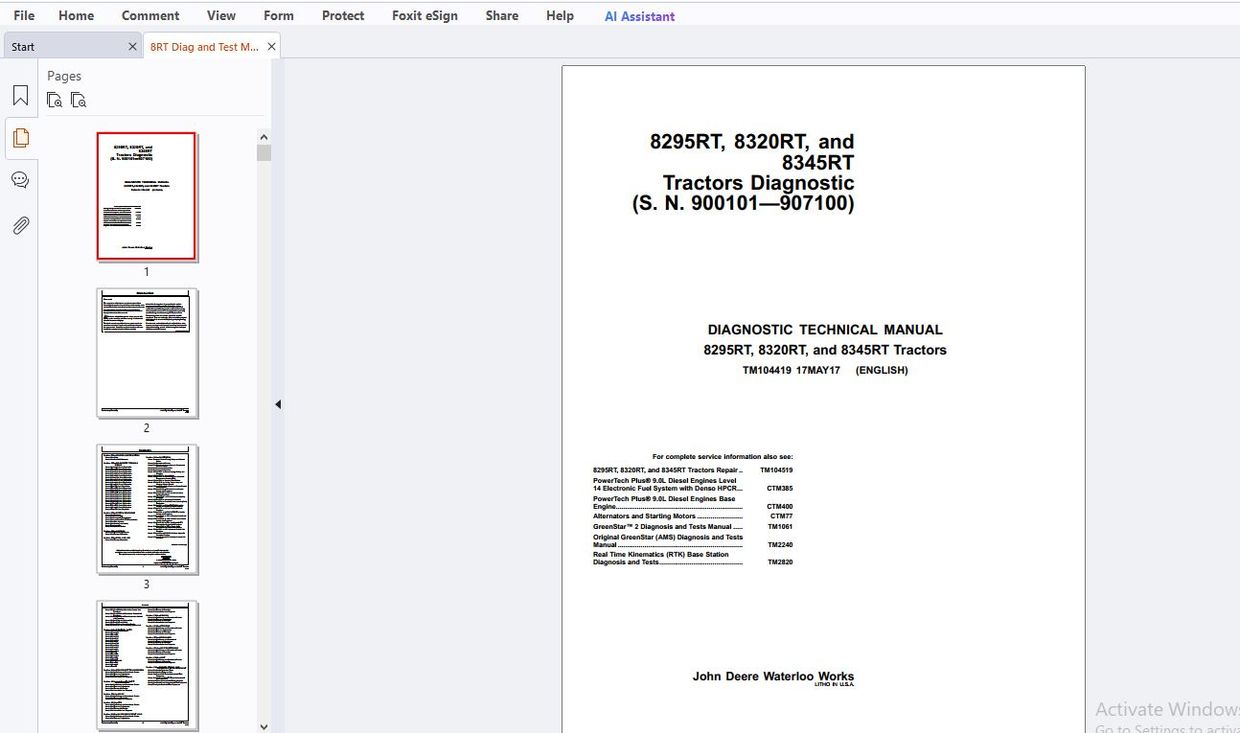1240x733 pixels.
Task: Open the View menu
Action: (x=221, y=15)
